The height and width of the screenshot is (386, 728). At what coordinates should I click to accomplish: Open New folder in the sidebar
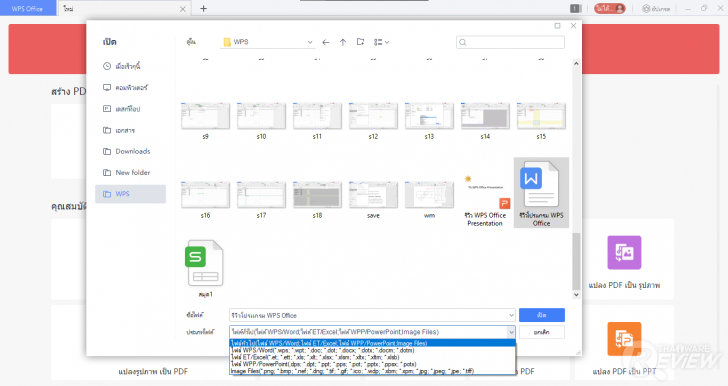[x=127, y=172]
